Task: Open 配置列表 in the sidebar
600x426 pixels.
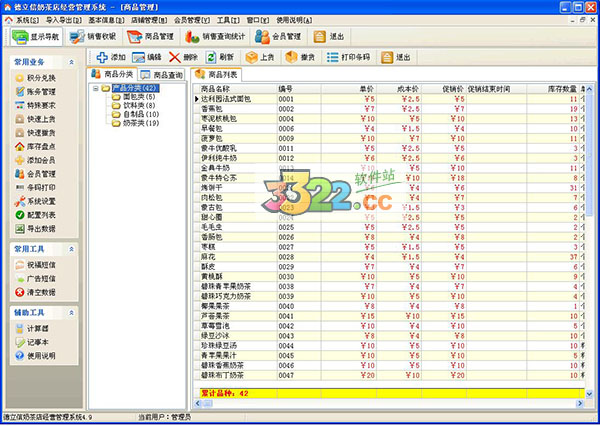Action: coord(36,215)
